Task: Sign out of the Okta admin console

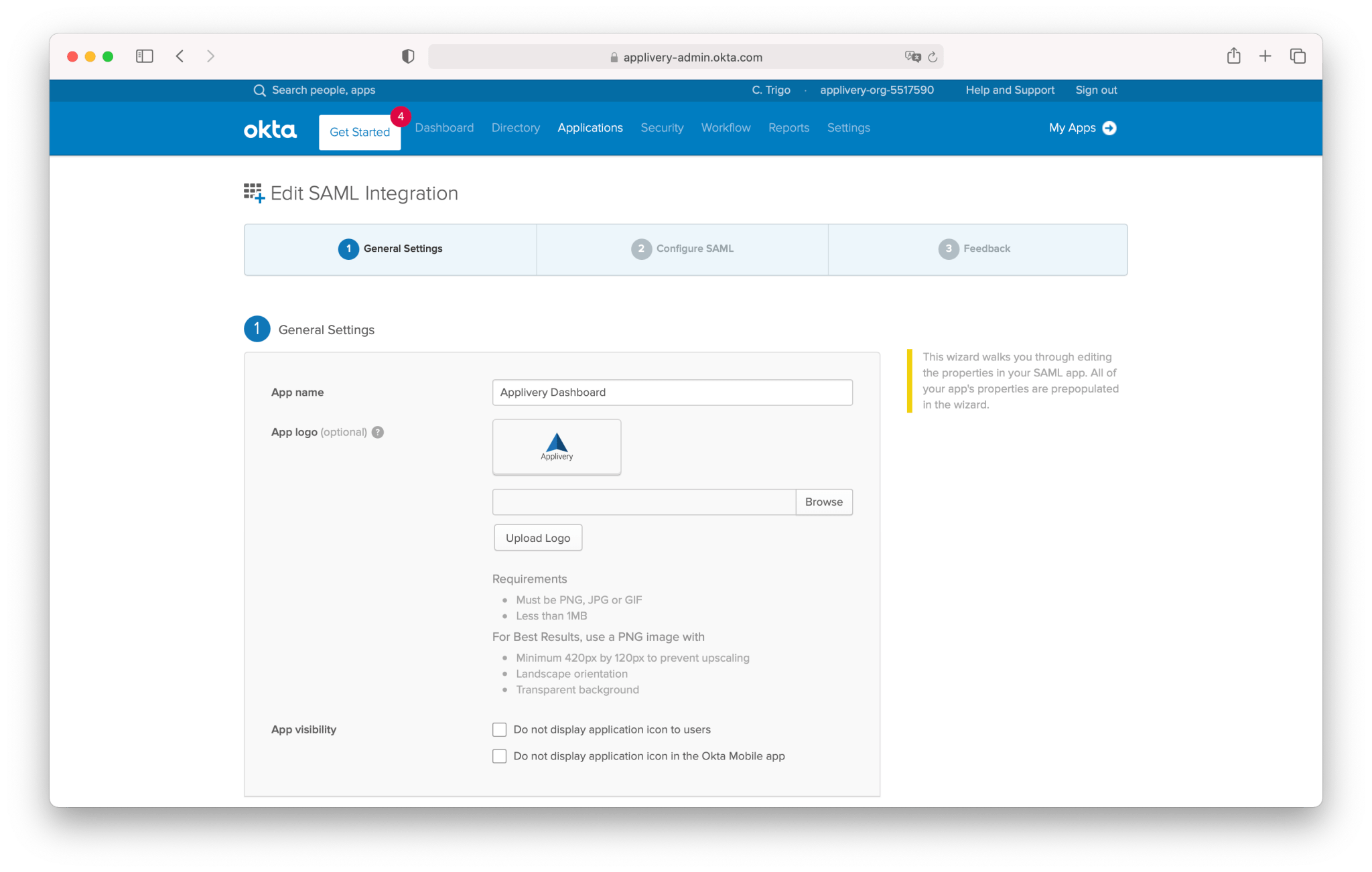Action: (x=1096, y=90)
